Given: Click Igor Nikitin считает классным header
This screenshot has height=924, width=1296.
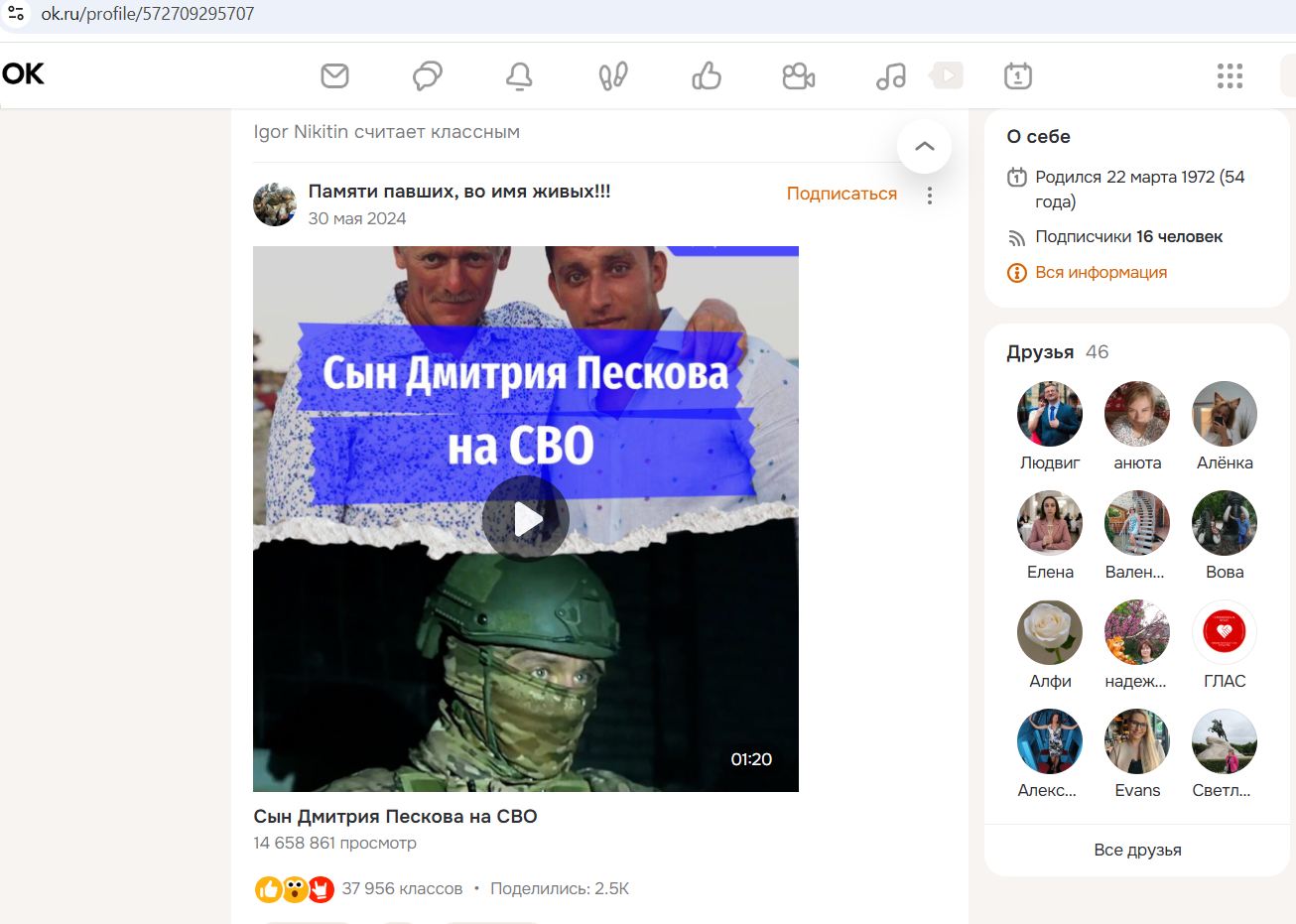Looking at the screenshot, I should click(x=386, y=132).
